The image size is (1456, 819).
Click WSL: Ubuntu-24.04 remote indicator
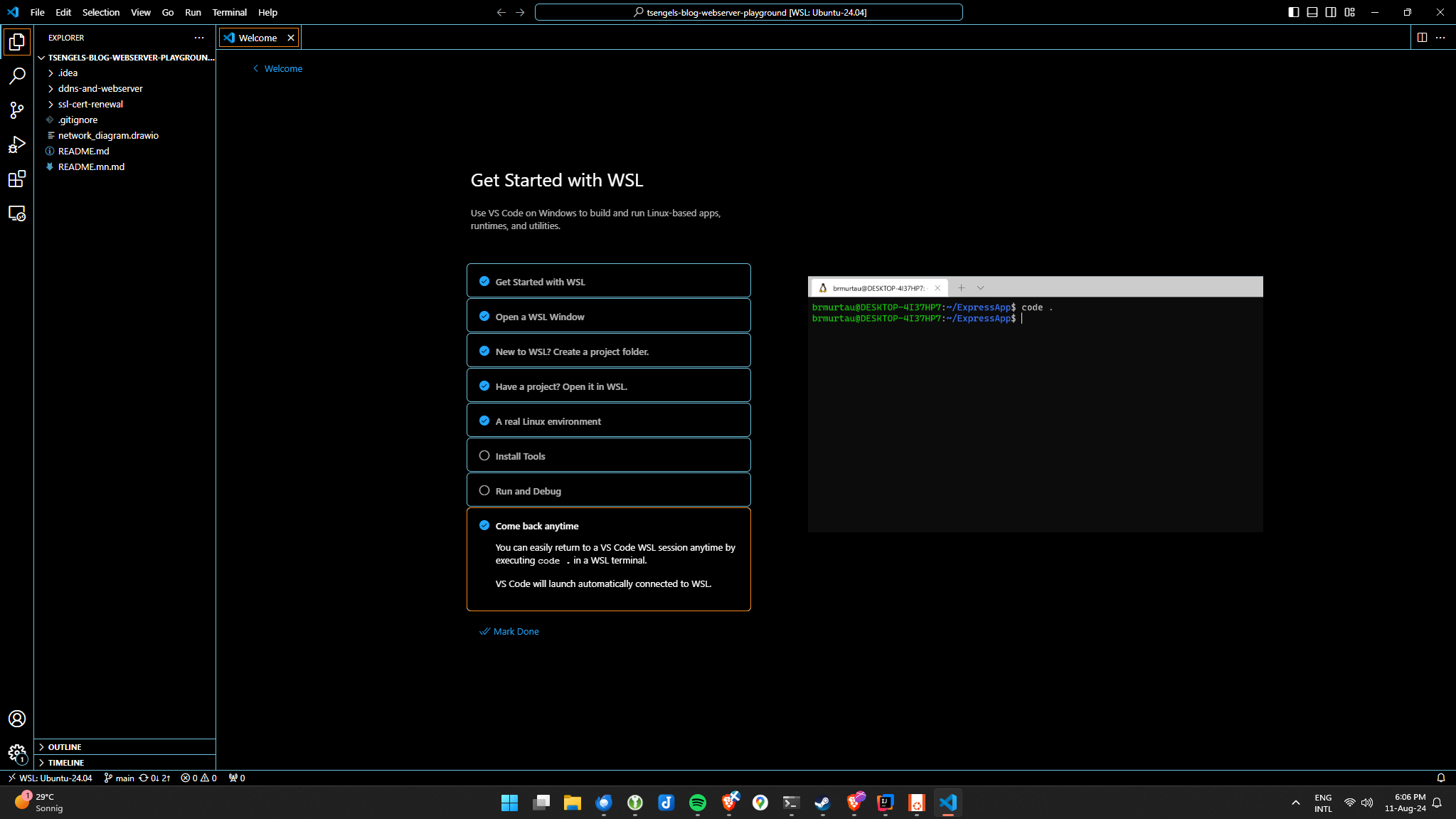coord(50,778)
